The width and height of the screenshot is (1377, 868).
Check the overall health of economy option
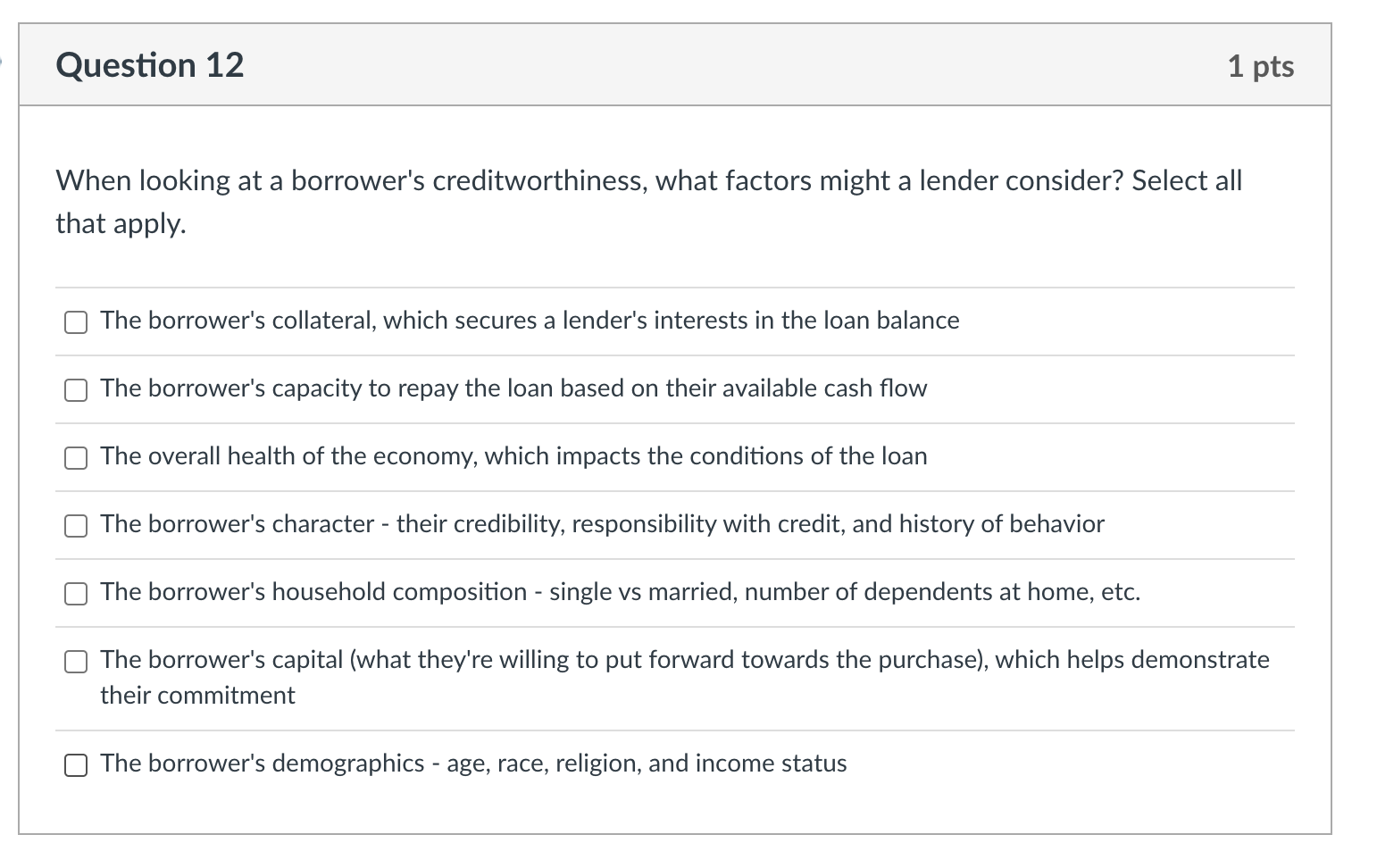click(x=76, y=458)
